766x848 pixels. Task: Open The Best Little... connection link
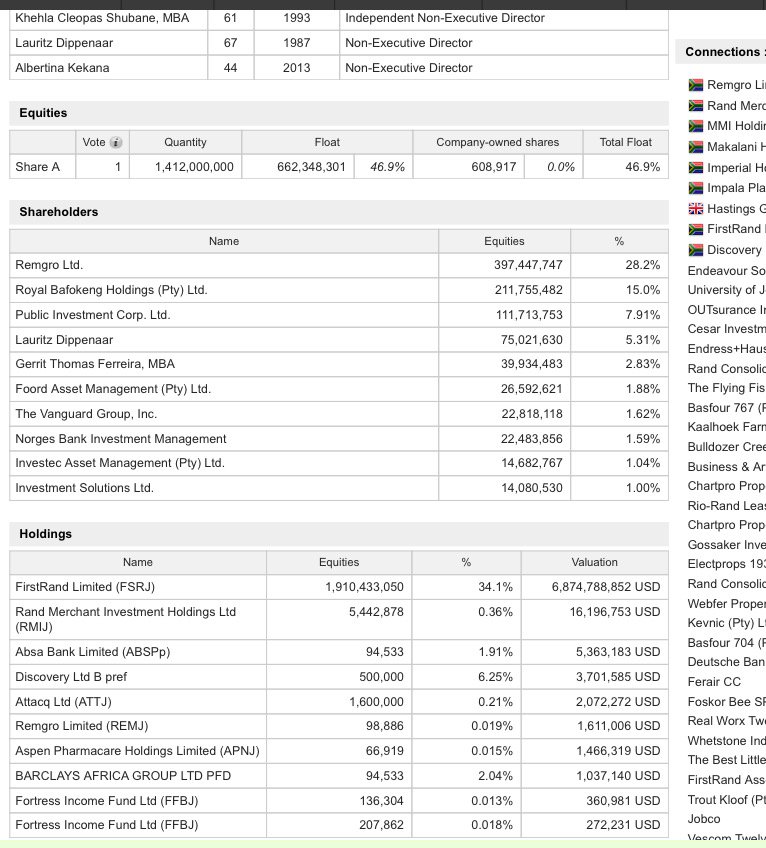(727, 760)
